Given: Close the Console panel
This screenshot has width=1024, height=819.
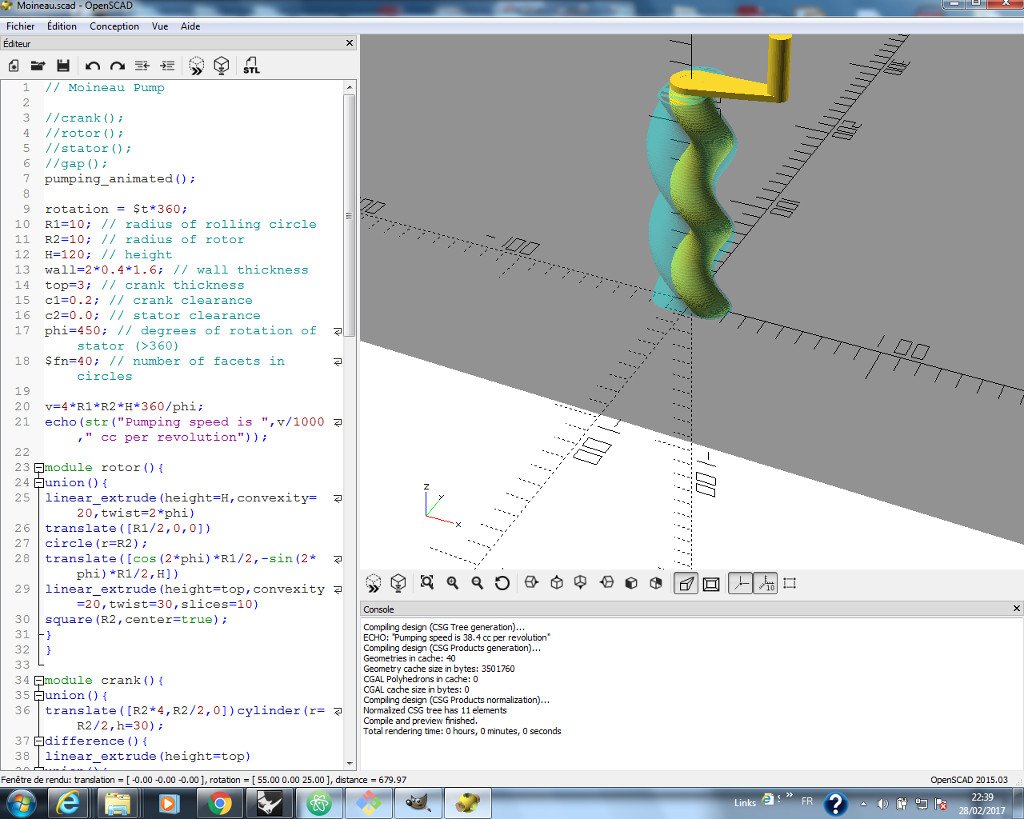Looking at the screenshot, I should [x=1016, y=608].
